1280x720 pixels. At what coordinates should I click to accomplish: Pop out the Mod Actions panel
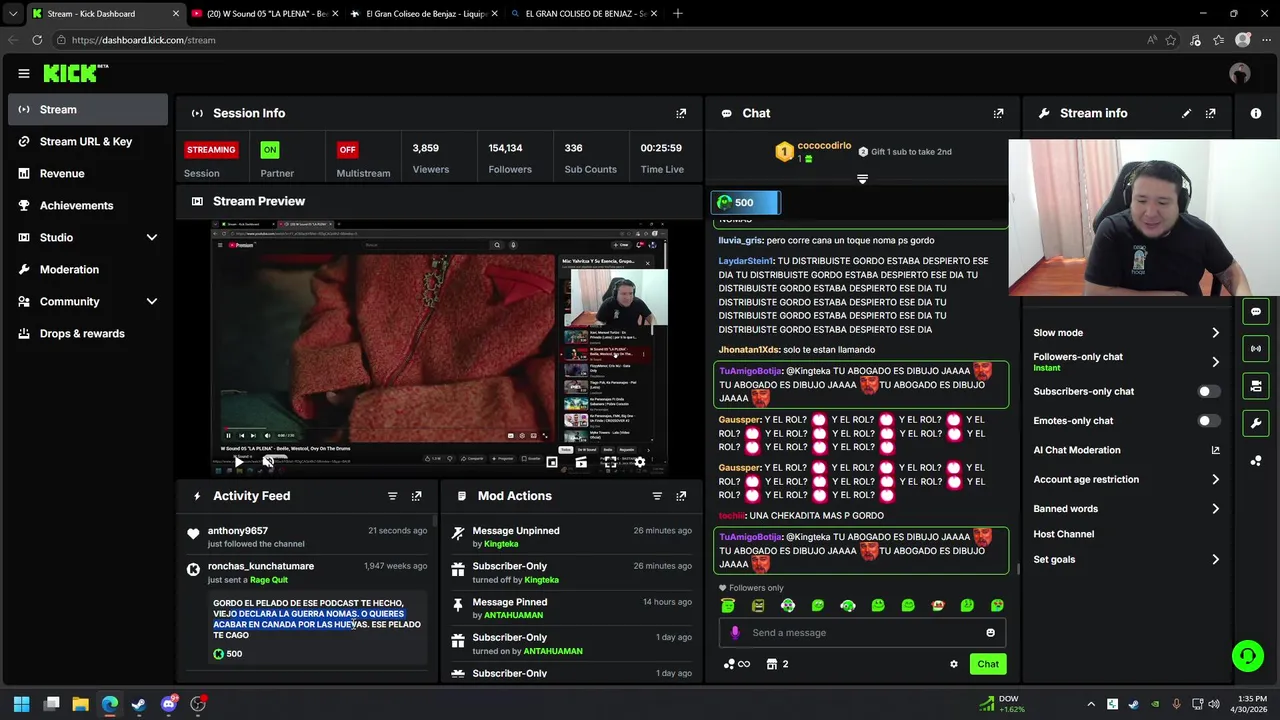(x=681, y=496)
